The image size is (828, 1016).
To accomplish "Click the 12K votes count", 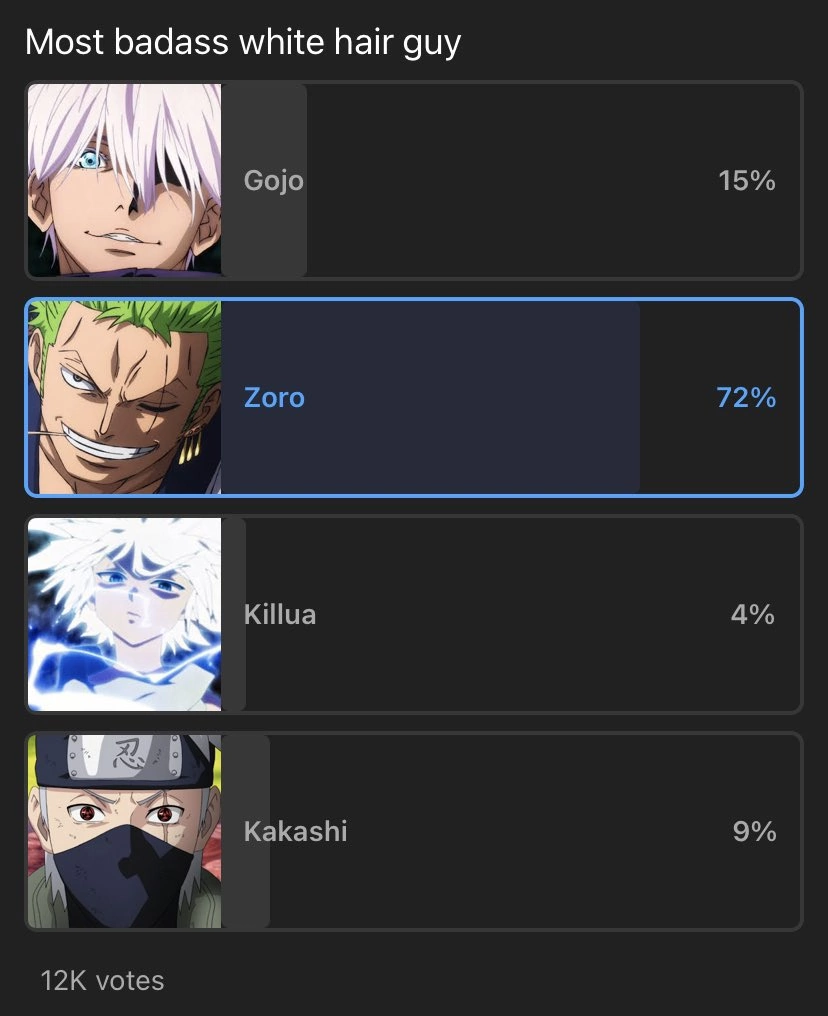I will click(x=102, y=980).
